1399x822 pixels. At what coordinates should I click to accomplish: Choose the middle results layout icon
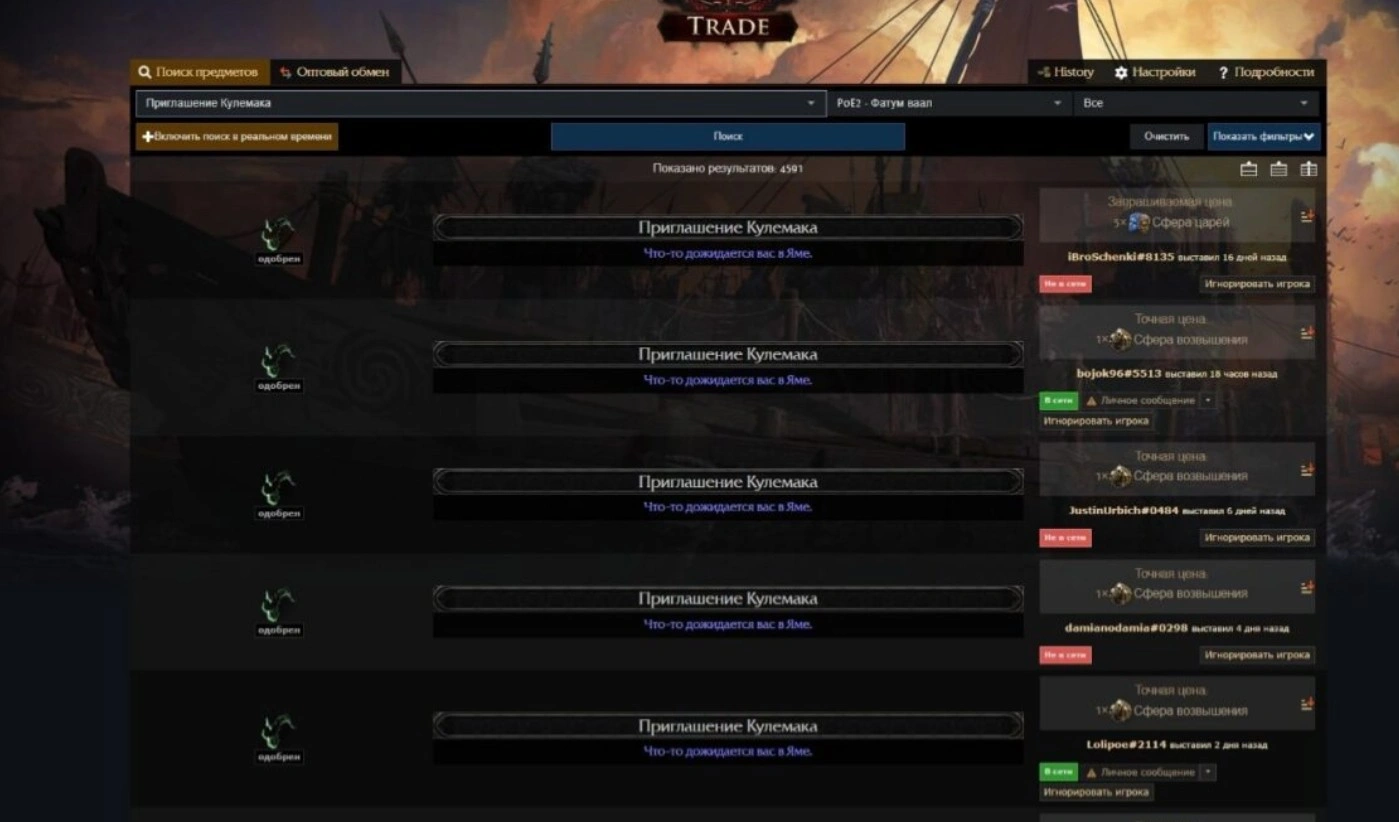[1279, 169]
